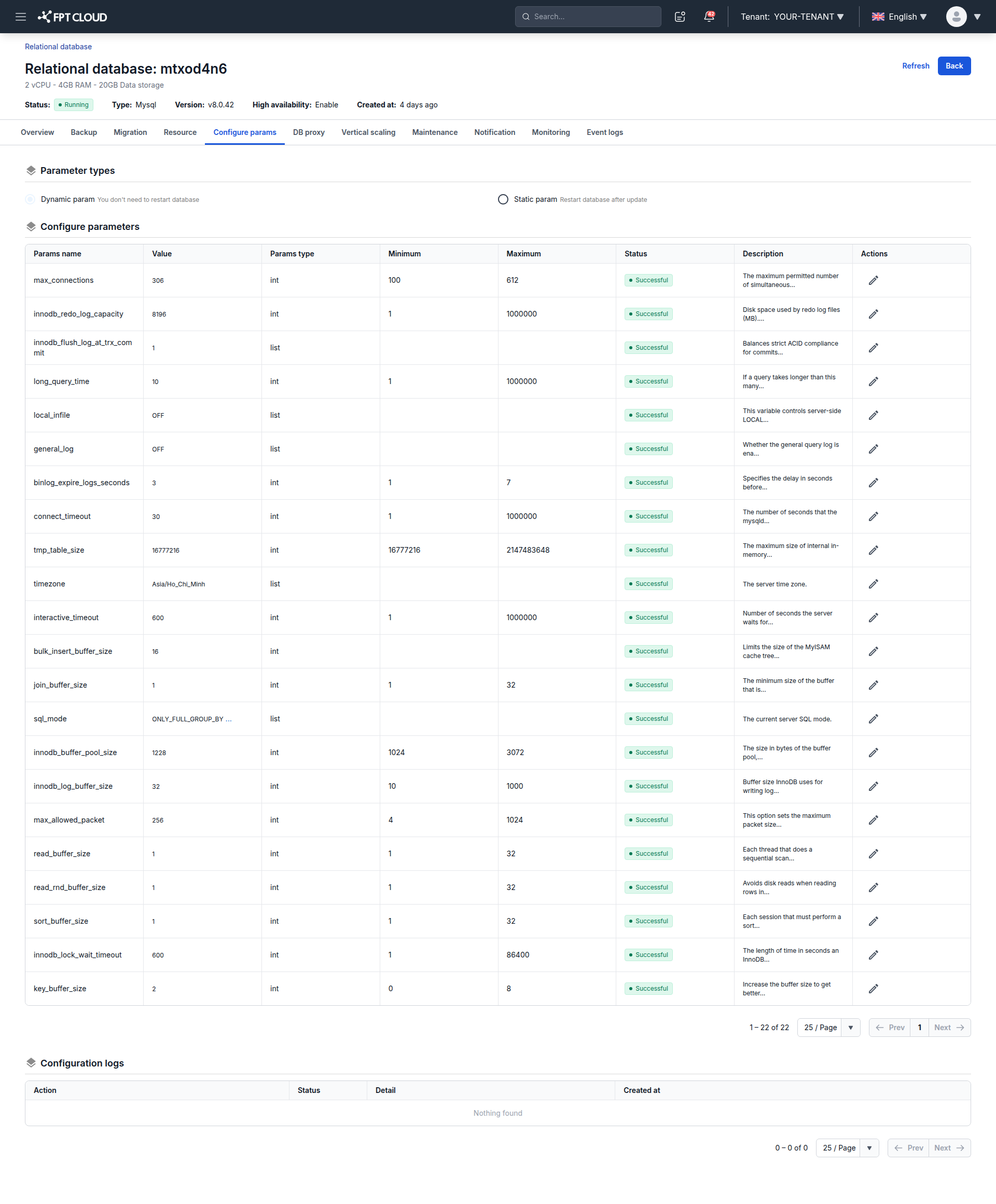
Task: Click the FPT Cloud logo
Action: [x=72, y=17]
